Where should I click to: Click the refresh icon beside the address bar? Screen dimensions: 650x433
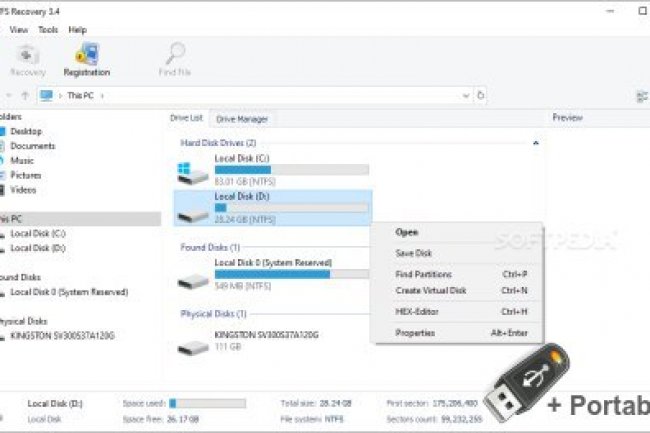(482, 96)
